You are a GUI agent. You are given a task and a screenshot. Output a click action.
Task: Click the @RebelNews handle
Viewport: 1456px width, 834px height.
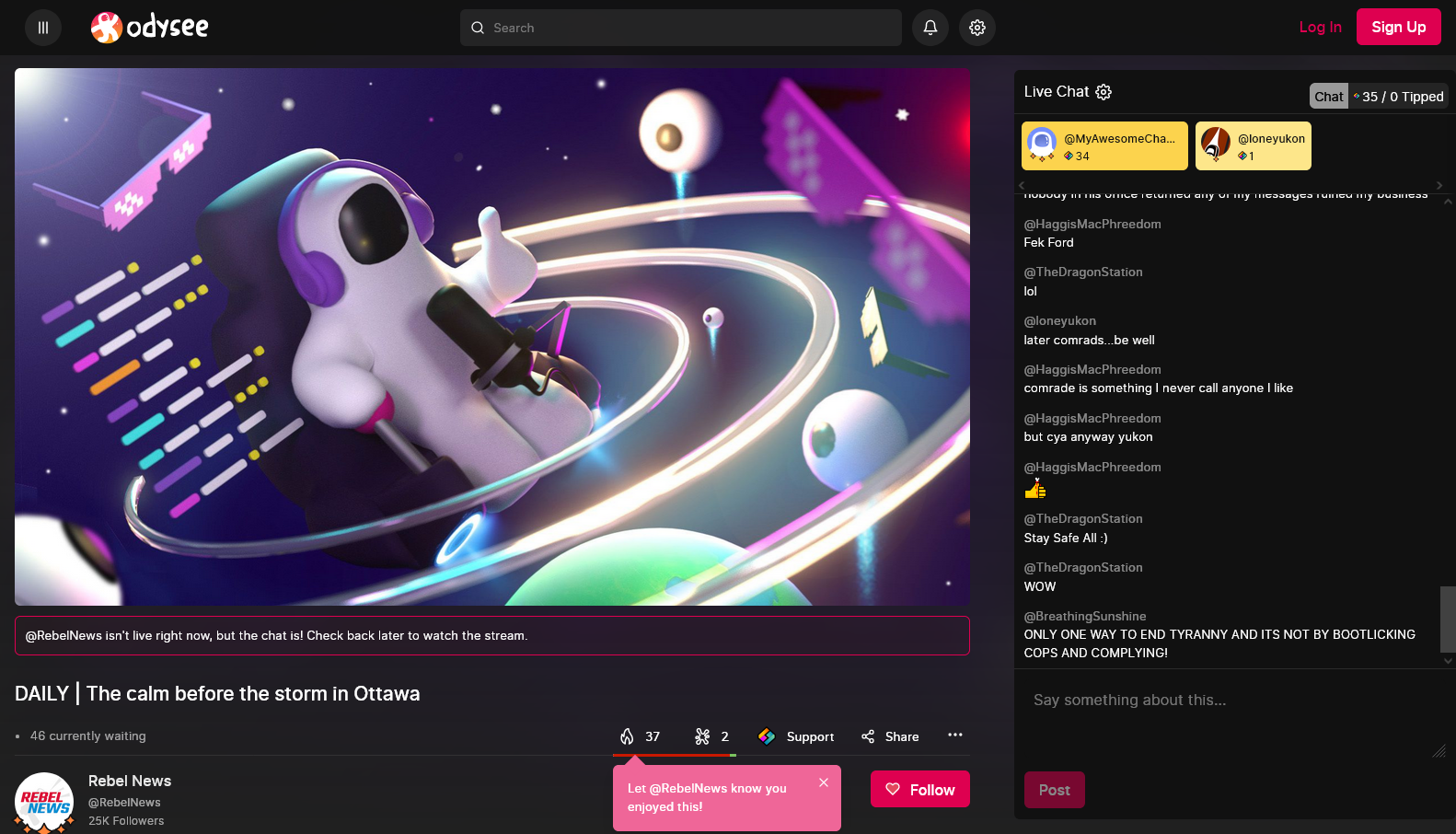(x=124, y=803)
